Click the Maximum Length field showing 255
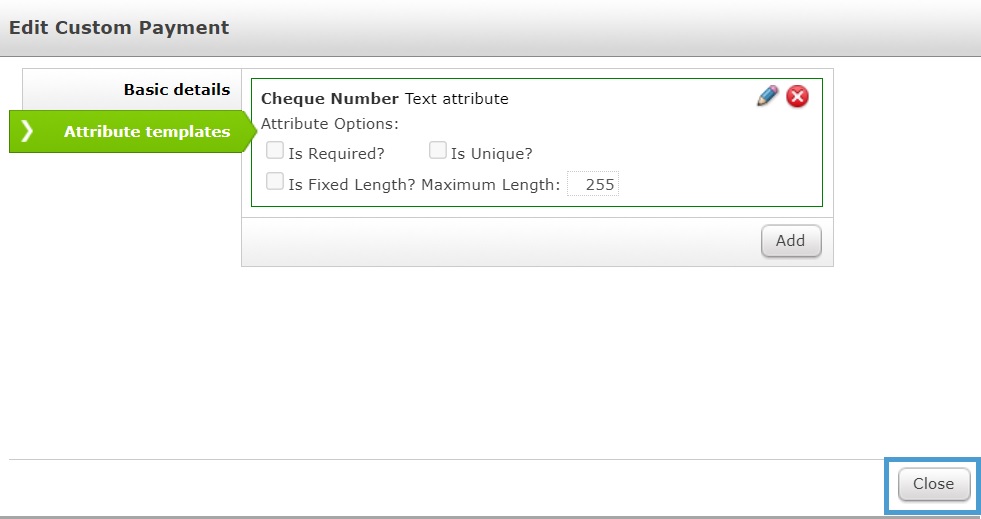This screenshot has height=519, width=981. point(593,185)
